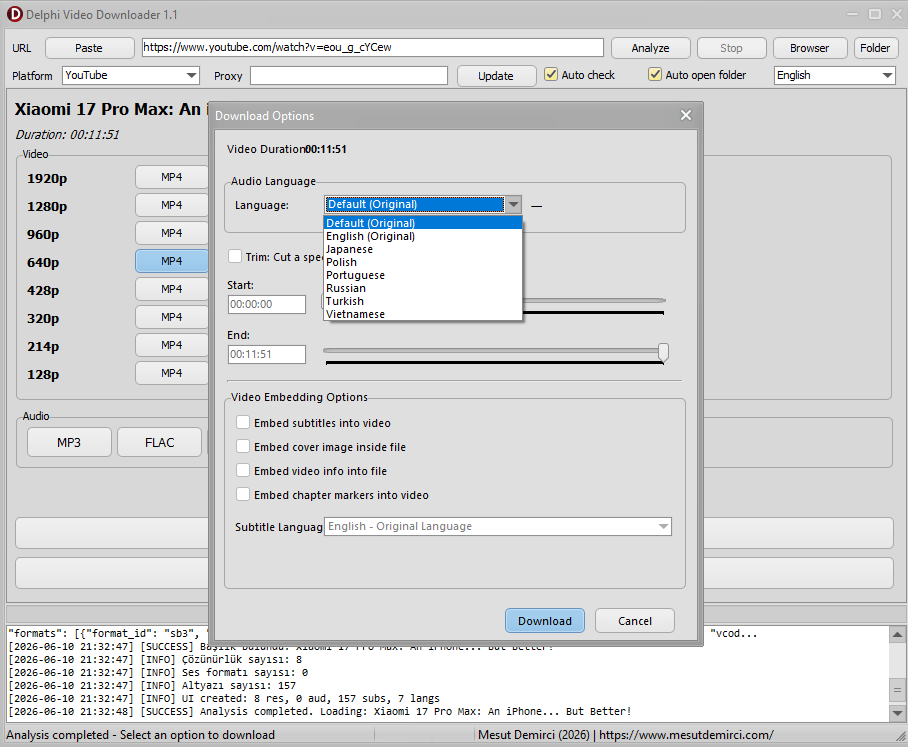Enable Embed chapter markers into video
The image size is (908, 747).
coord(243,495)
